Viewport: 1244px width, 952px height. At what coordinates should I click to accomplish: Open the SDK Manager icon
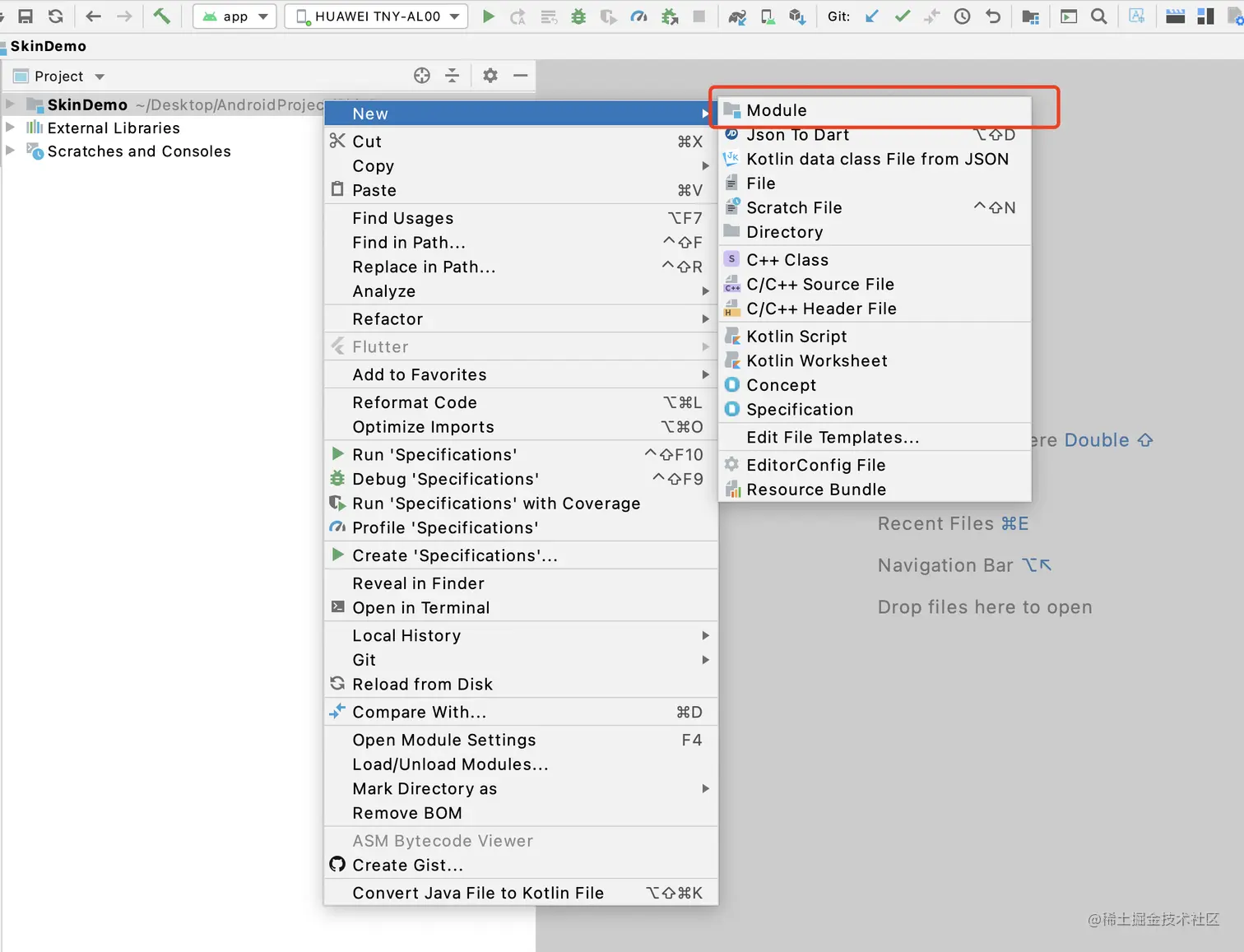797,16
